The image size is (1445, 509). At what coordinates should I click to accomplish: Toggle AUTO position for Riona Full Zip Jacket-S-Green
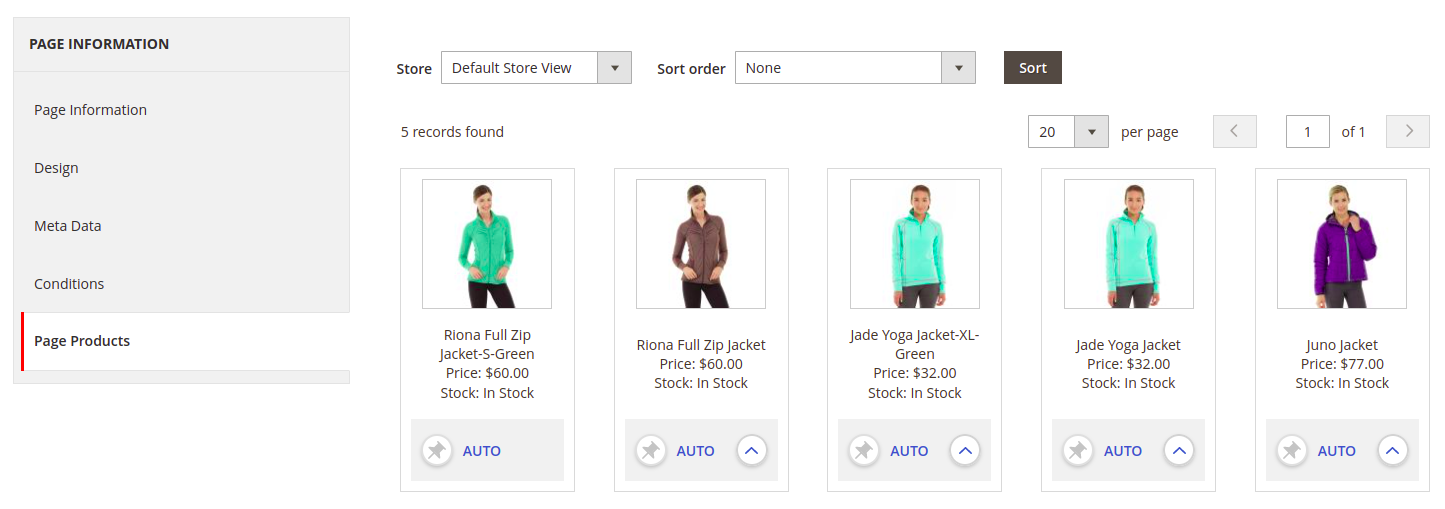click(x=482, y=451)
